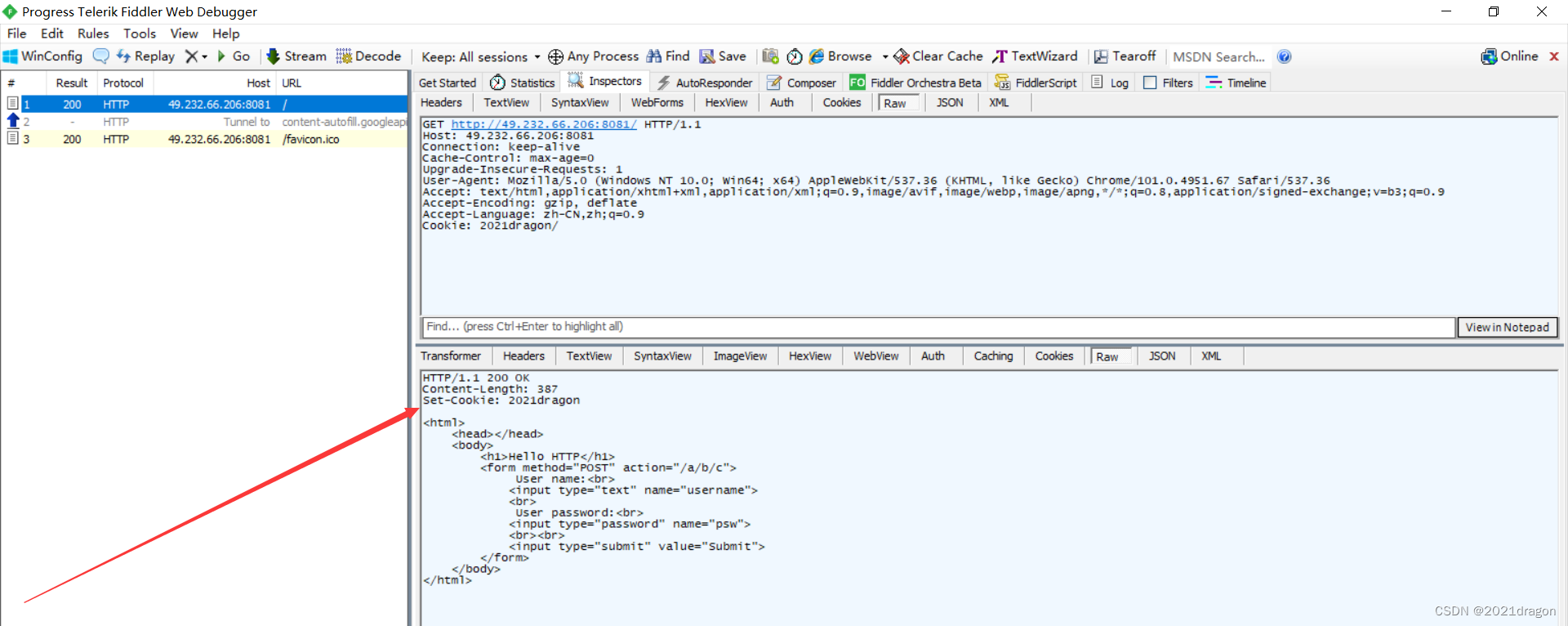Open the request URL link in Raw view
The image size is (1568, 626).
(x=544, y=124)
